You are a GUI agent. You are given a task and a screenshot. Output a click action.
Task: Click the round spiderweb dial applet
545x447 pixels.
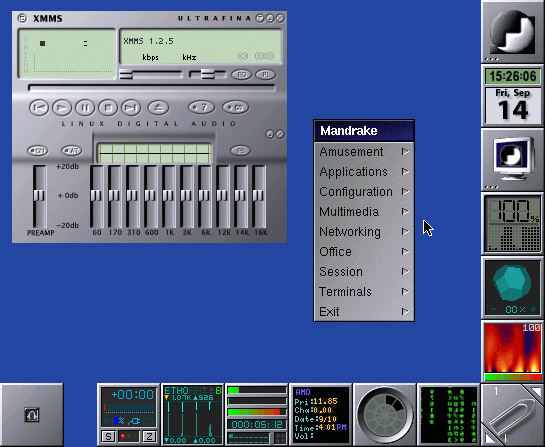[x=385, y=415]
